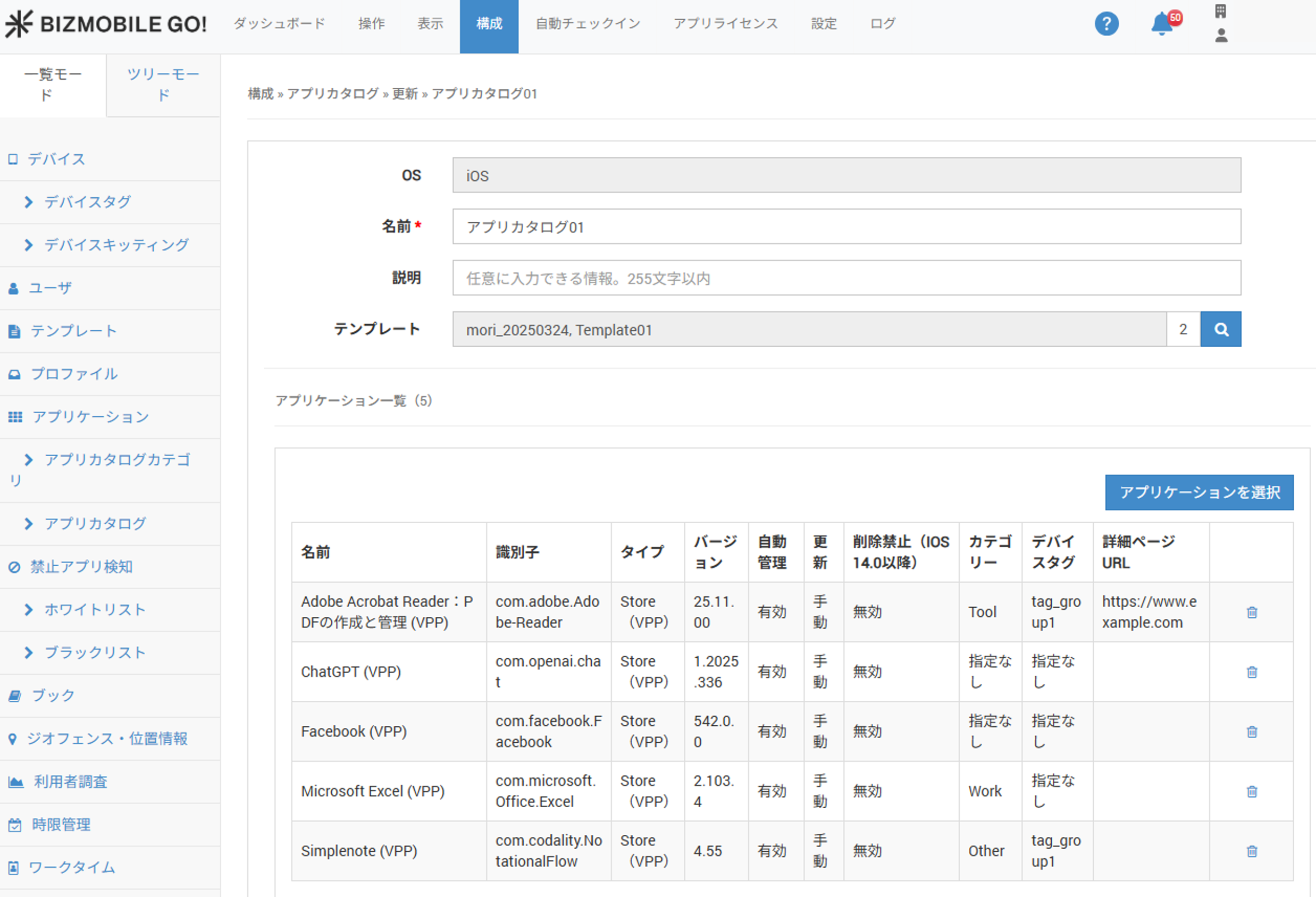Click the trash icon for Microsoft Excel
Screen dimensions: 1316x897
pos(1252,791)
